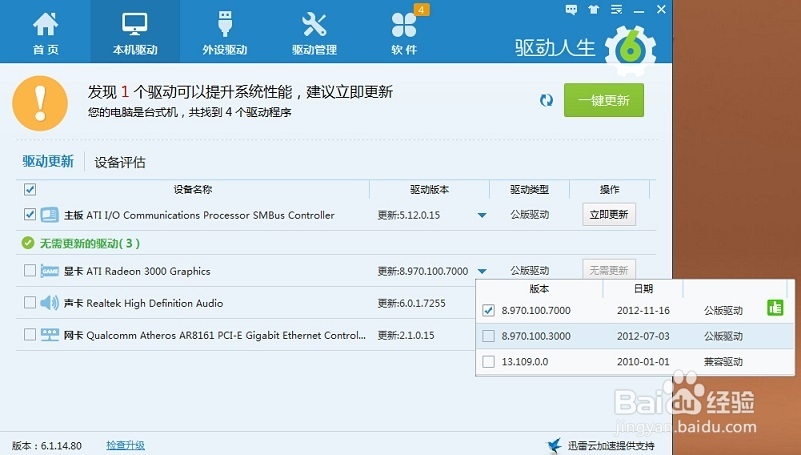Viewport: 801px width, 455px height.
Task: Click the 软件 badge number 4
Action: click(421, 10)
